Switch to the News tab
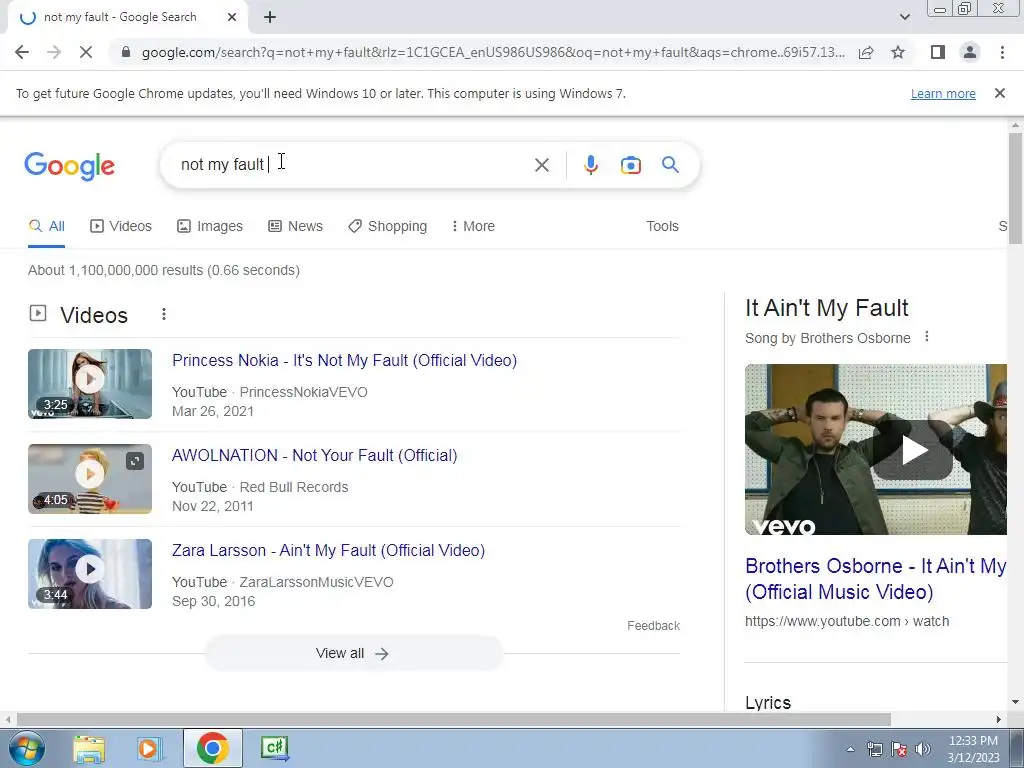 pos(295,226)
